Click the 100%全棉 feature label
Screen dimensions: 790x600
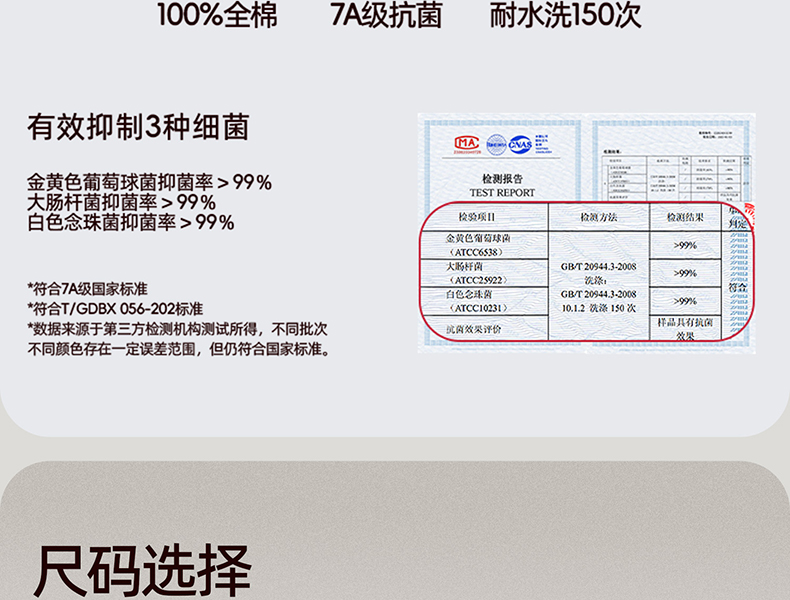(x=217, y=16)
